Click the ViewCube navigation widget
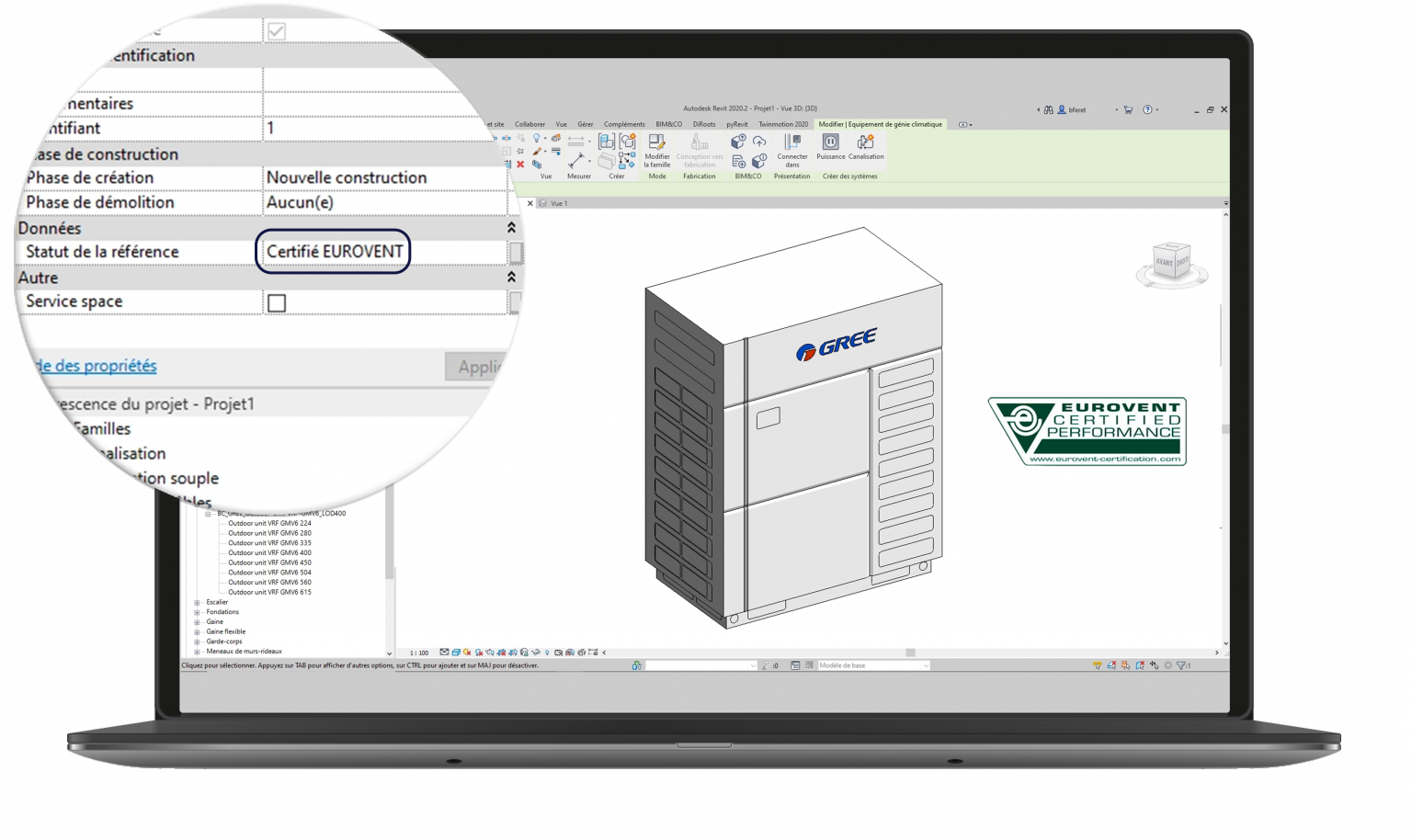 [x=1171, y=264]
